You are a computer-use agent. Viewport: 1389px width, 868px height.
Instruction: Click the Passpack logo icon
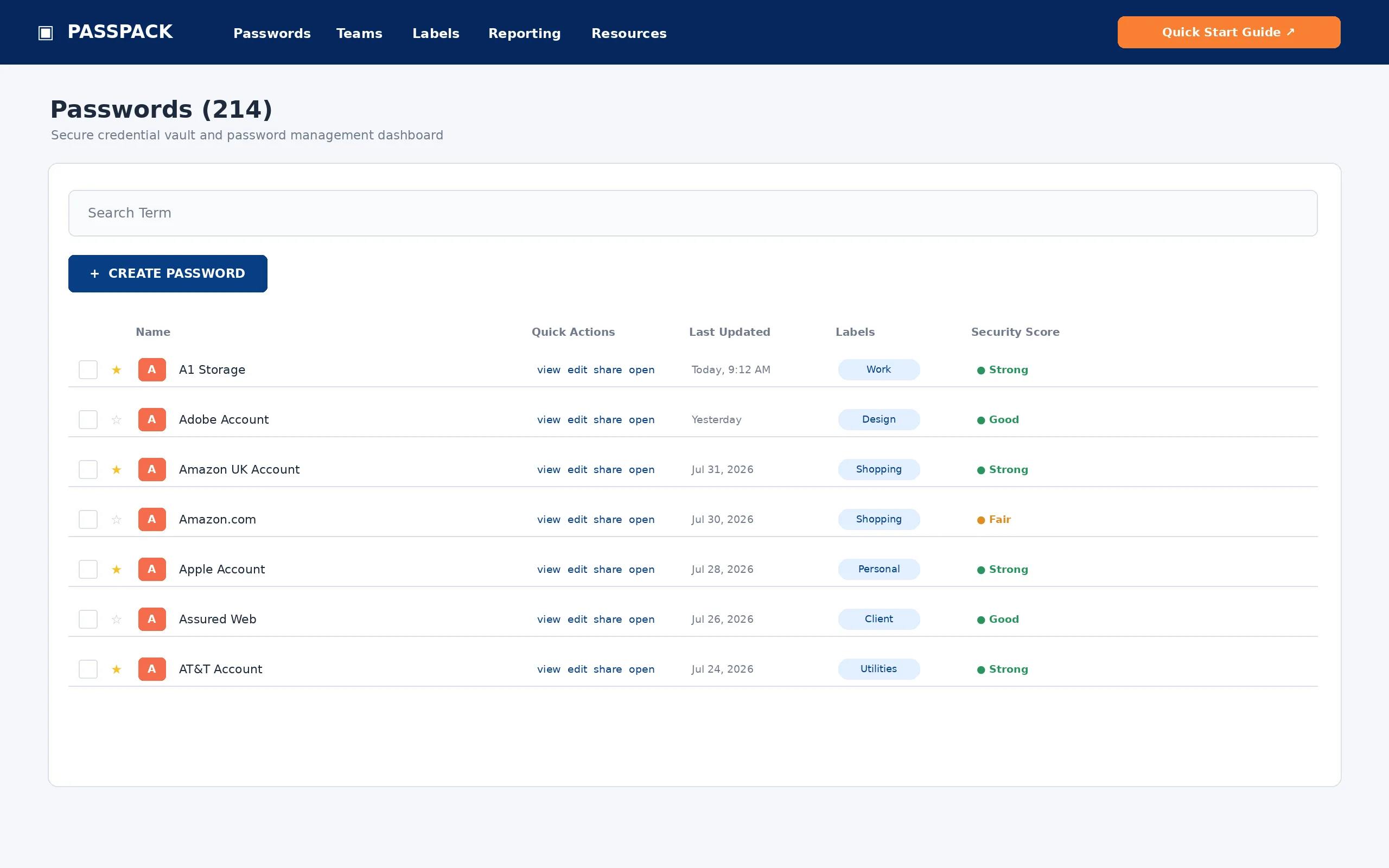click(46, 33)
